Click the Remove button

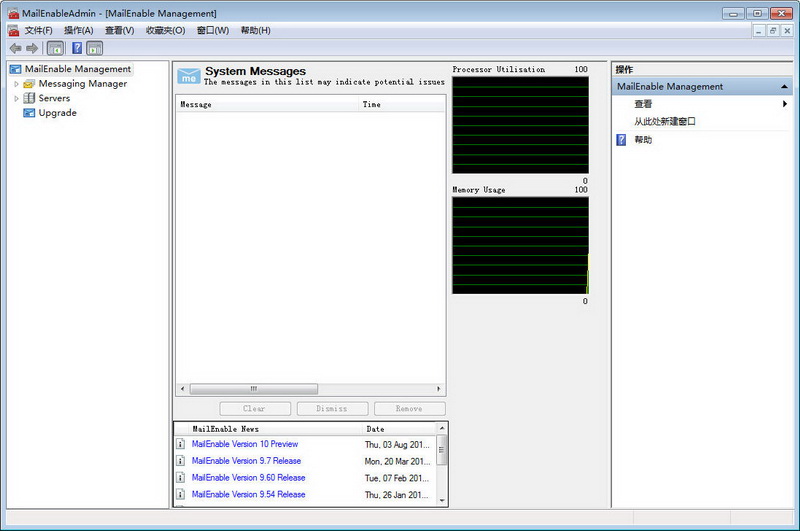pos(410,409)
